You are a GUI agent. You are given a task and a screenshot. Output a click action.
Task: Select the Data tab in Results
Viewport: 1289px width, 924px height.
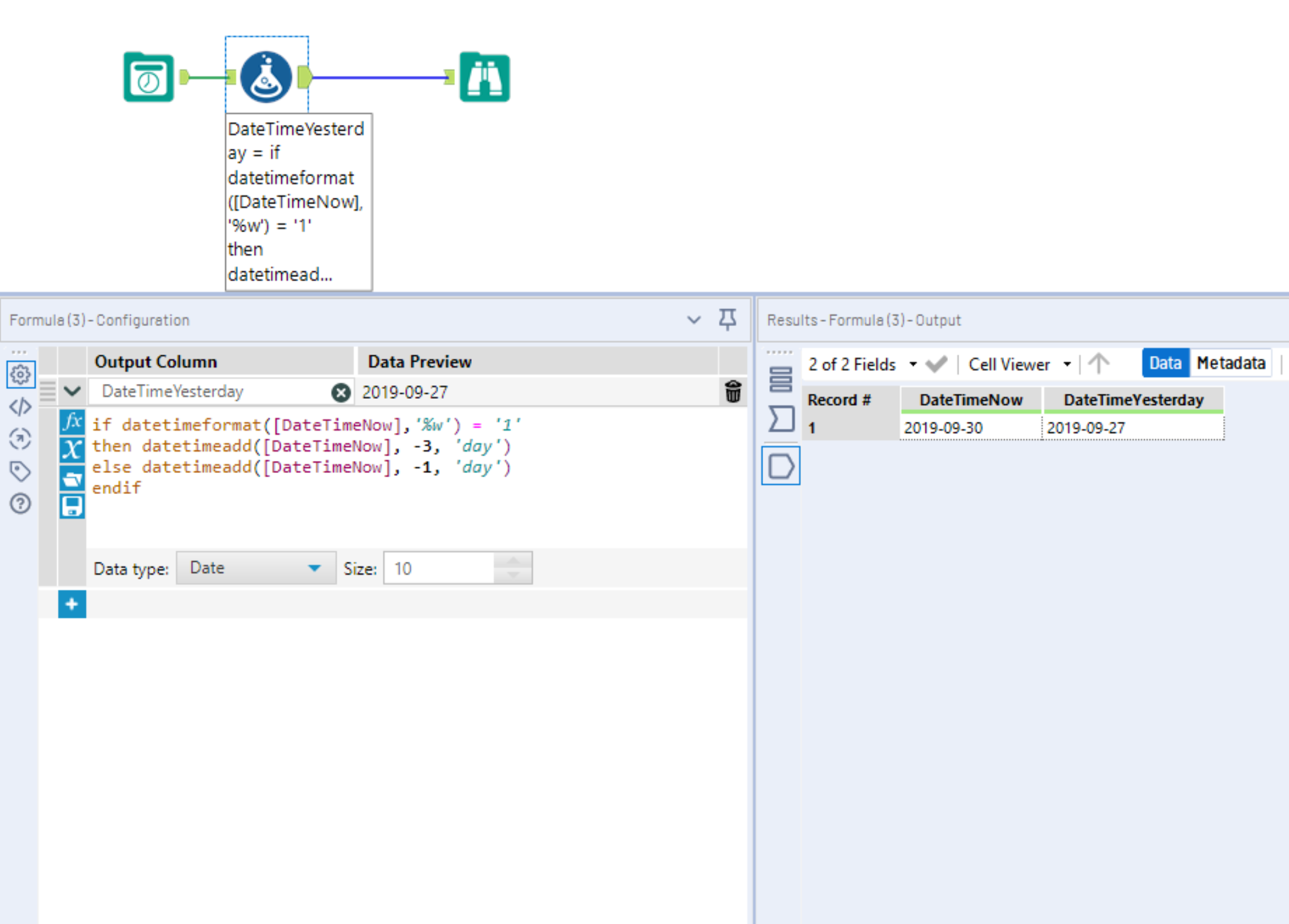click(1165, 363)
